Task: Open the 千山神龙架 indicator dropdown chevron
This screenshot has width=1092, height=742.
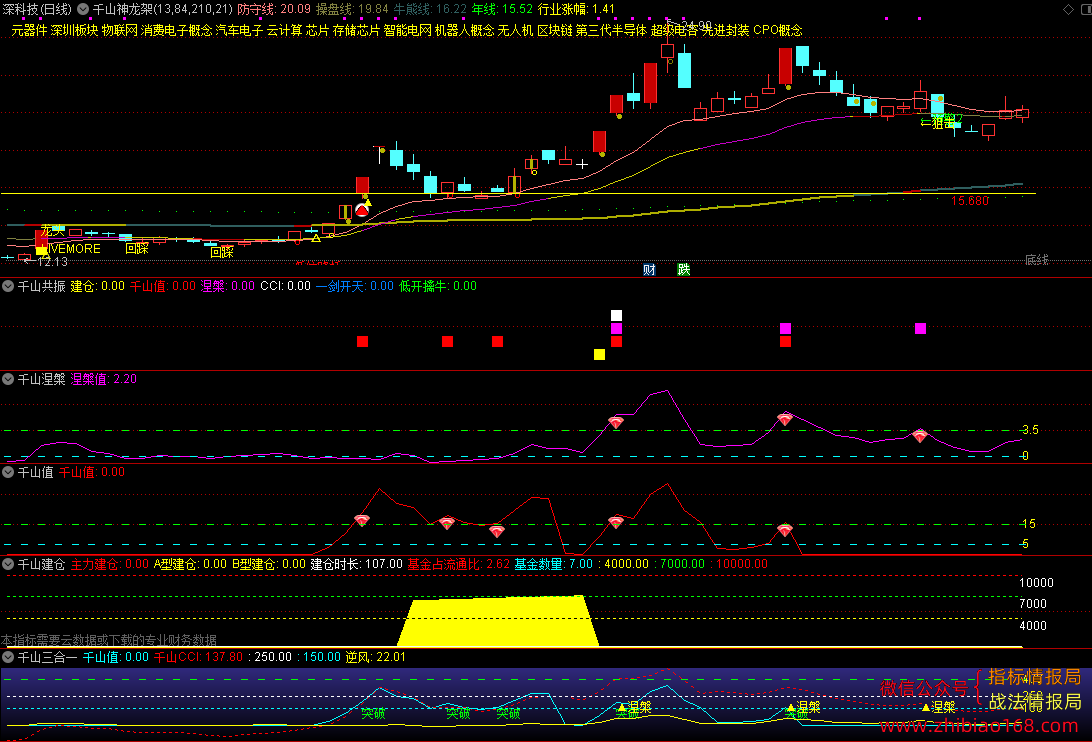Action: [x=83, y=9]
